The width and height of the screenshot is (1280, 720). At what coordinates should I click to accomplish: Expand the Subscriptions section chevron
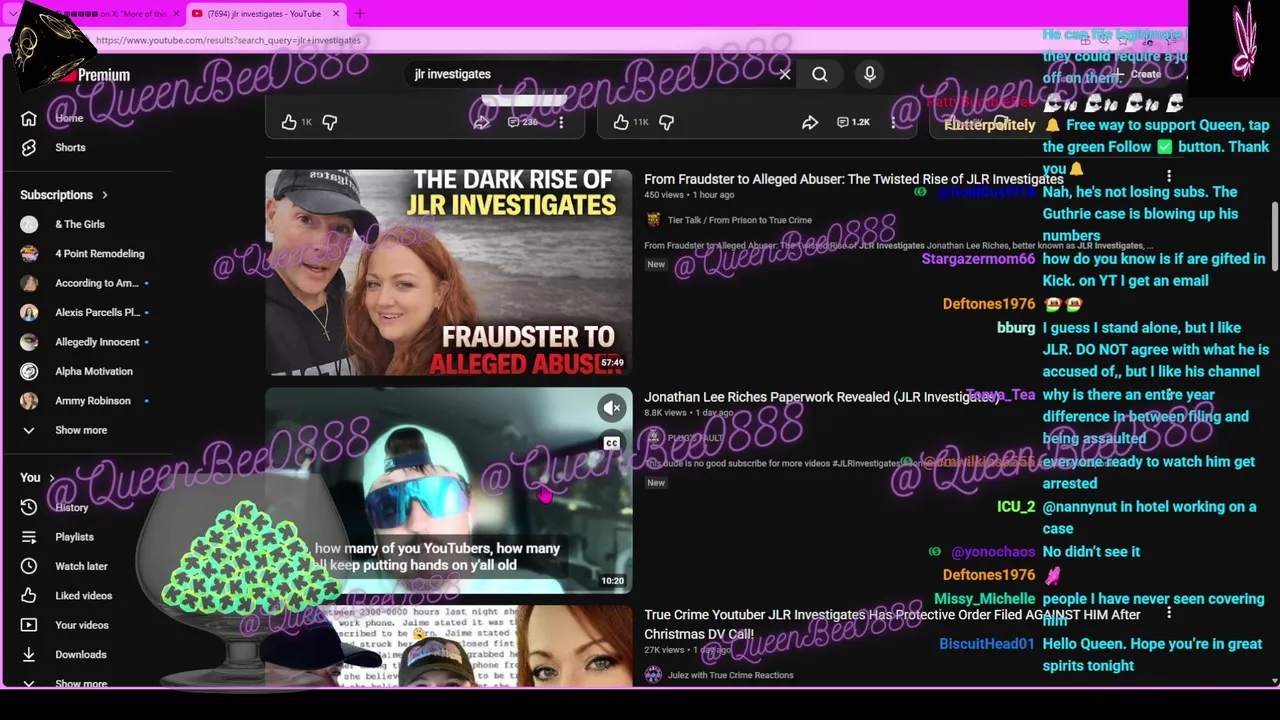click(x=104, y=195)
